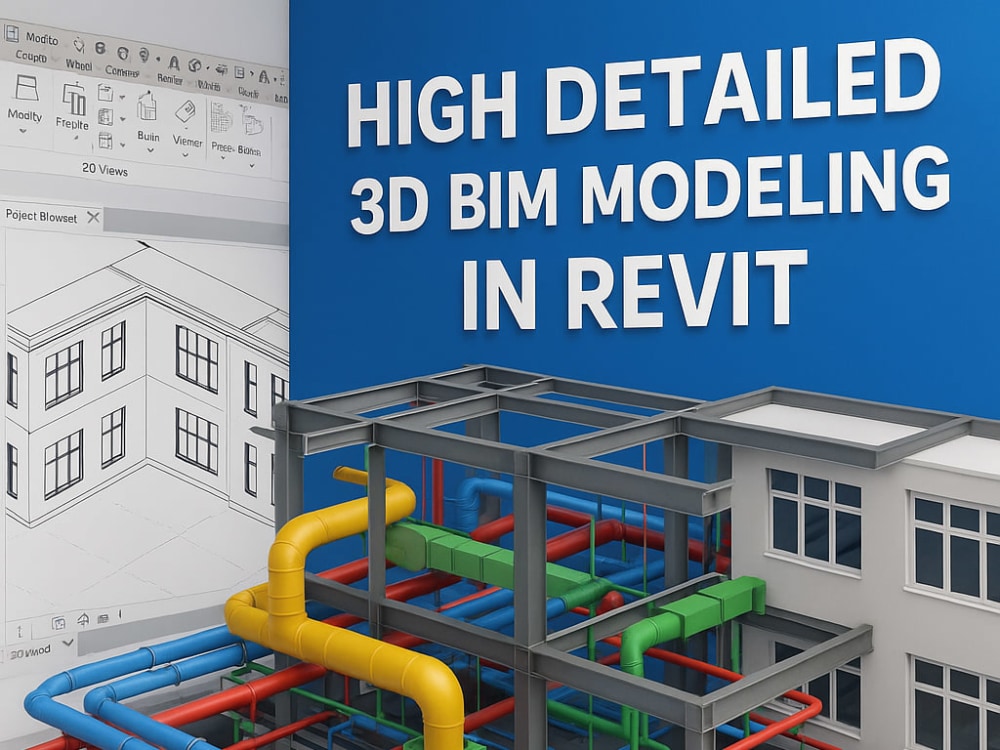Click the Buiin label button
The image size is (1000, 750).
tap(148, 136)
